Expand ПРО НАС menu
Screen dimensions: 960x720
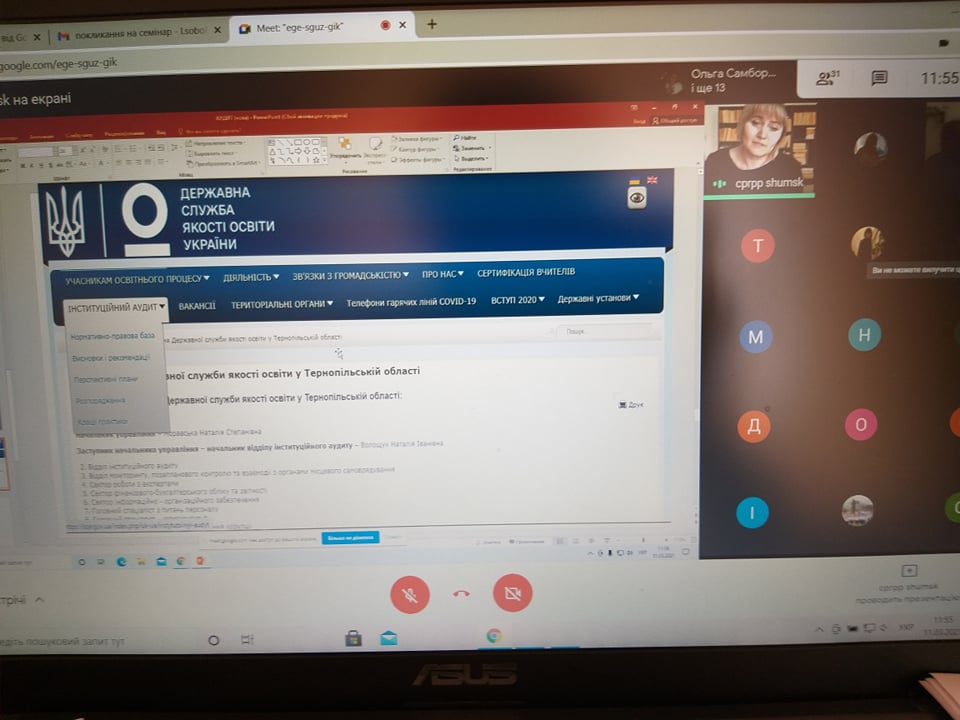tap(443, 274)
